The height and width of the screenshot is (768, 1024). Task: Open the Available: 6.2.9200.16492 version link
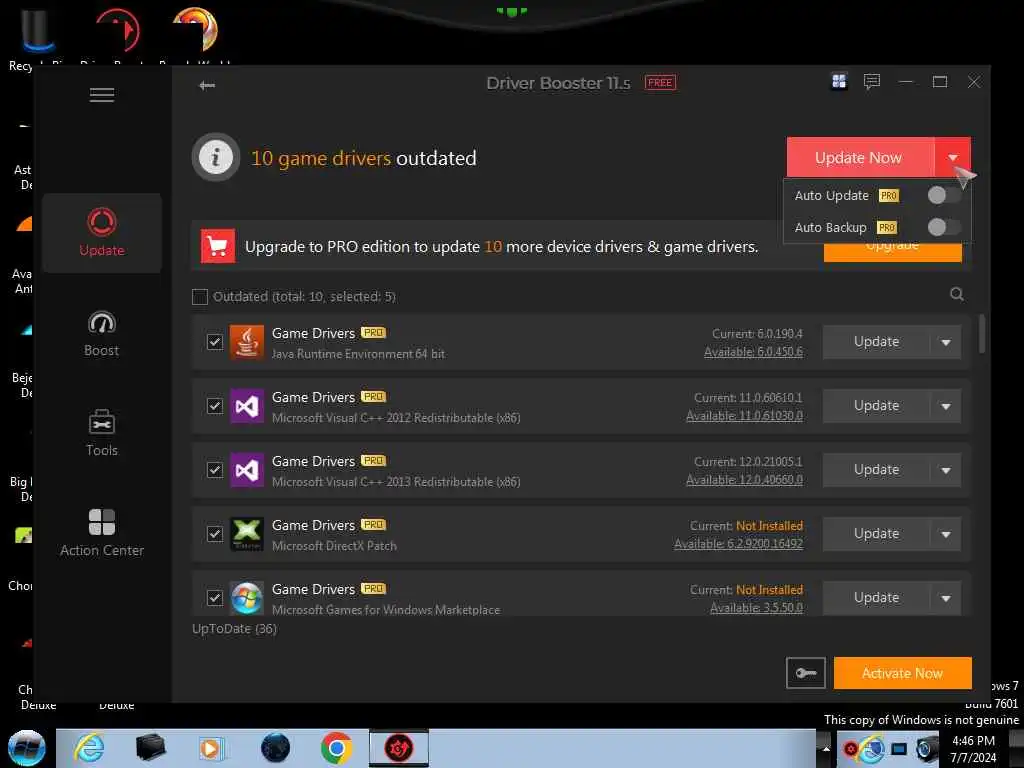click(739, 544)
